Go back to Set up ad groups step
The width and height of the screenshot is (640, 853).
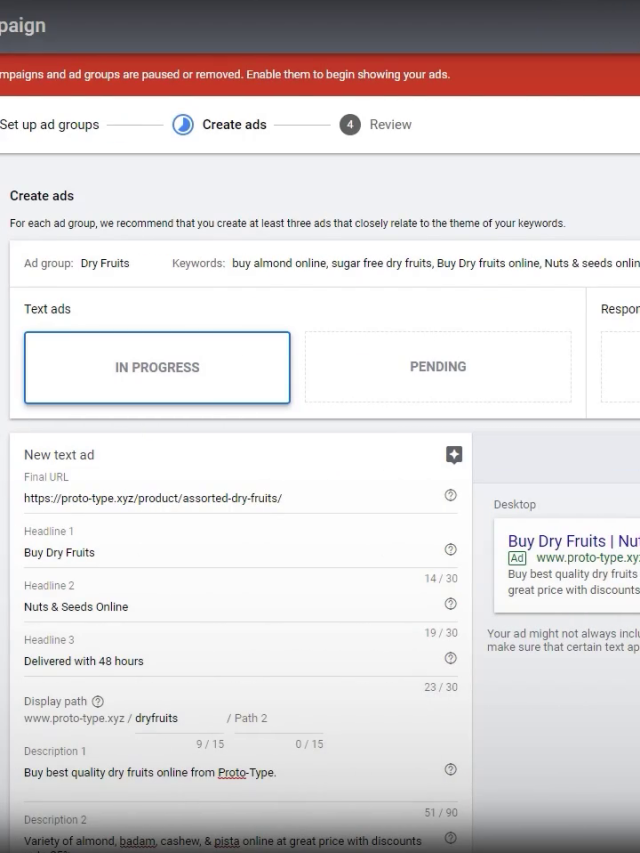[50, 125]
